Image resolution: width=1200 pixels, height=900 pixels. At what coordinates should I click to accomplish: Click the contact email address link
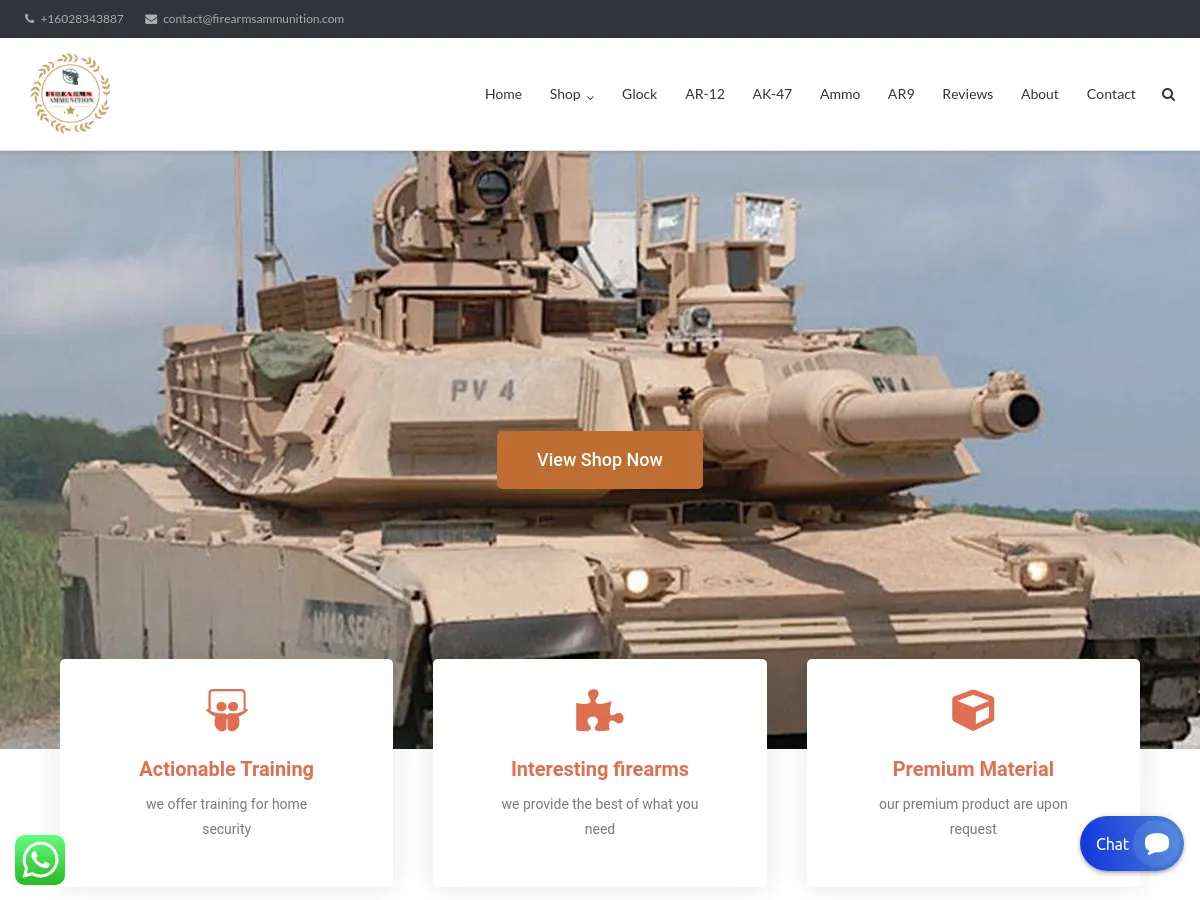[x=253, y=19]
